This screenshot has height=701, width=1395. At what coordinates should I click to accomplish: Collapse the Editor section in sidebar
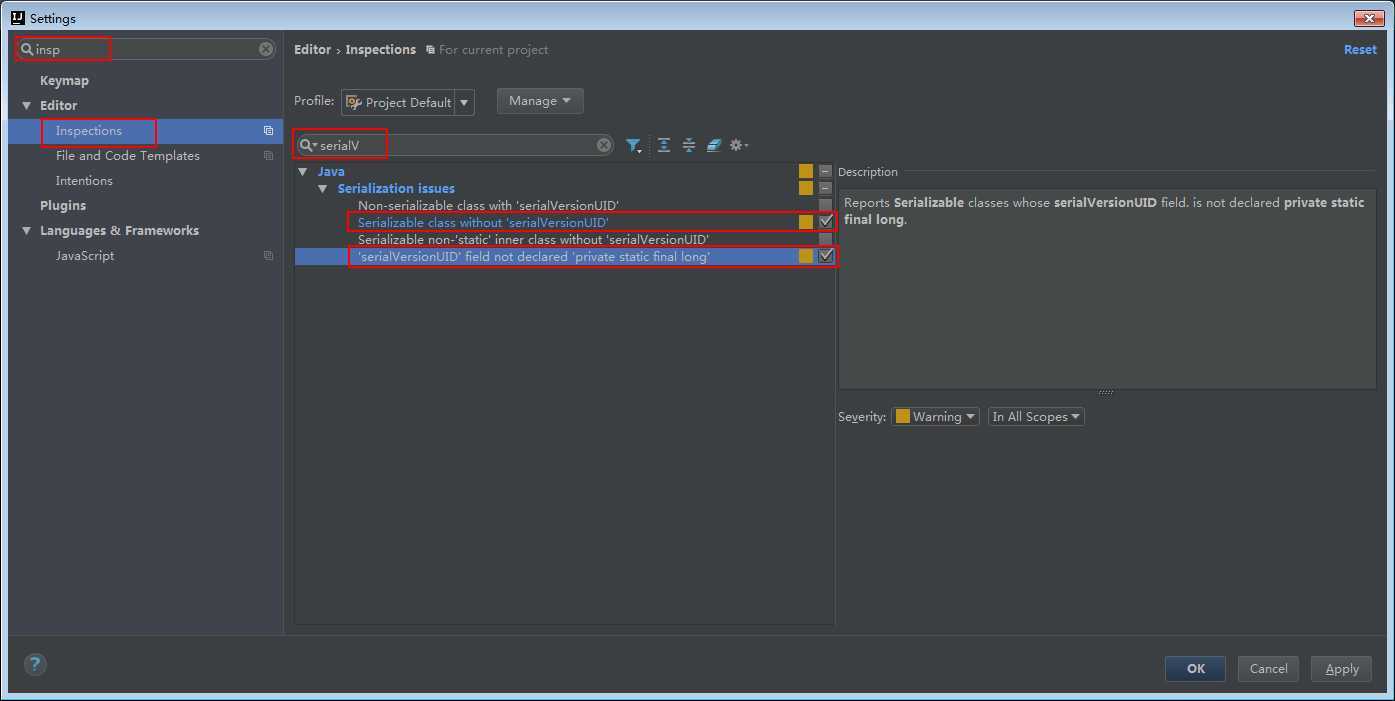pyautogui.click(x=27, y=106)
